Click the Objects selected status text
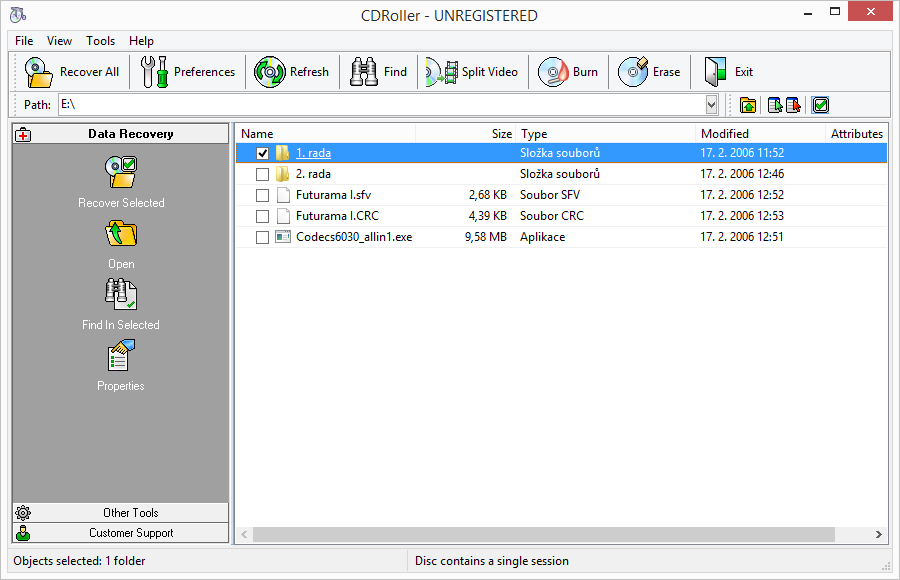 [79, 561]
